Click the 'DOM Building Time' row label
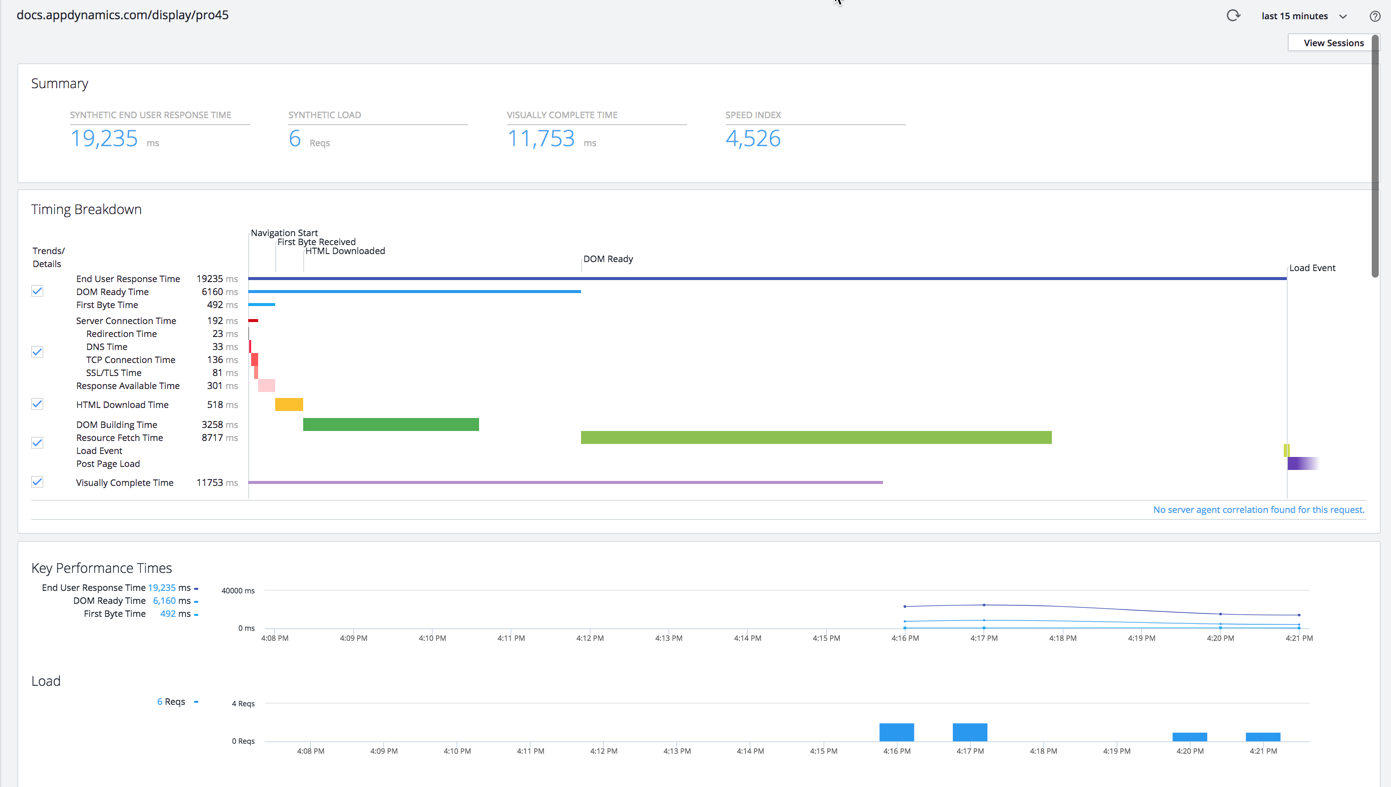The height and width of the screenshot is (787, 1391). (116, 425)
